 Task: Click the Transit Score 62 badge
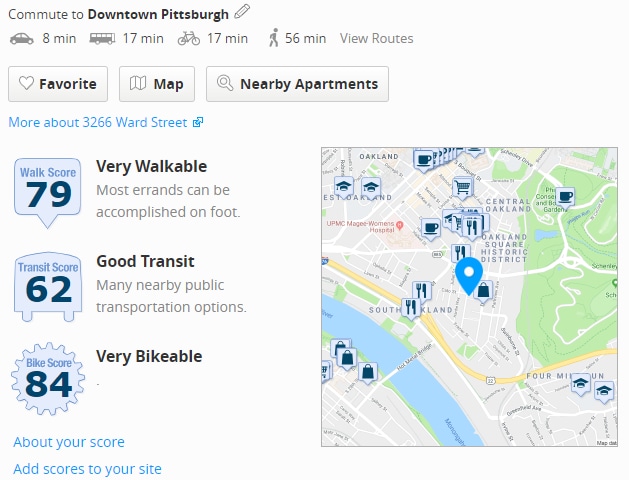tap(48, 287)
